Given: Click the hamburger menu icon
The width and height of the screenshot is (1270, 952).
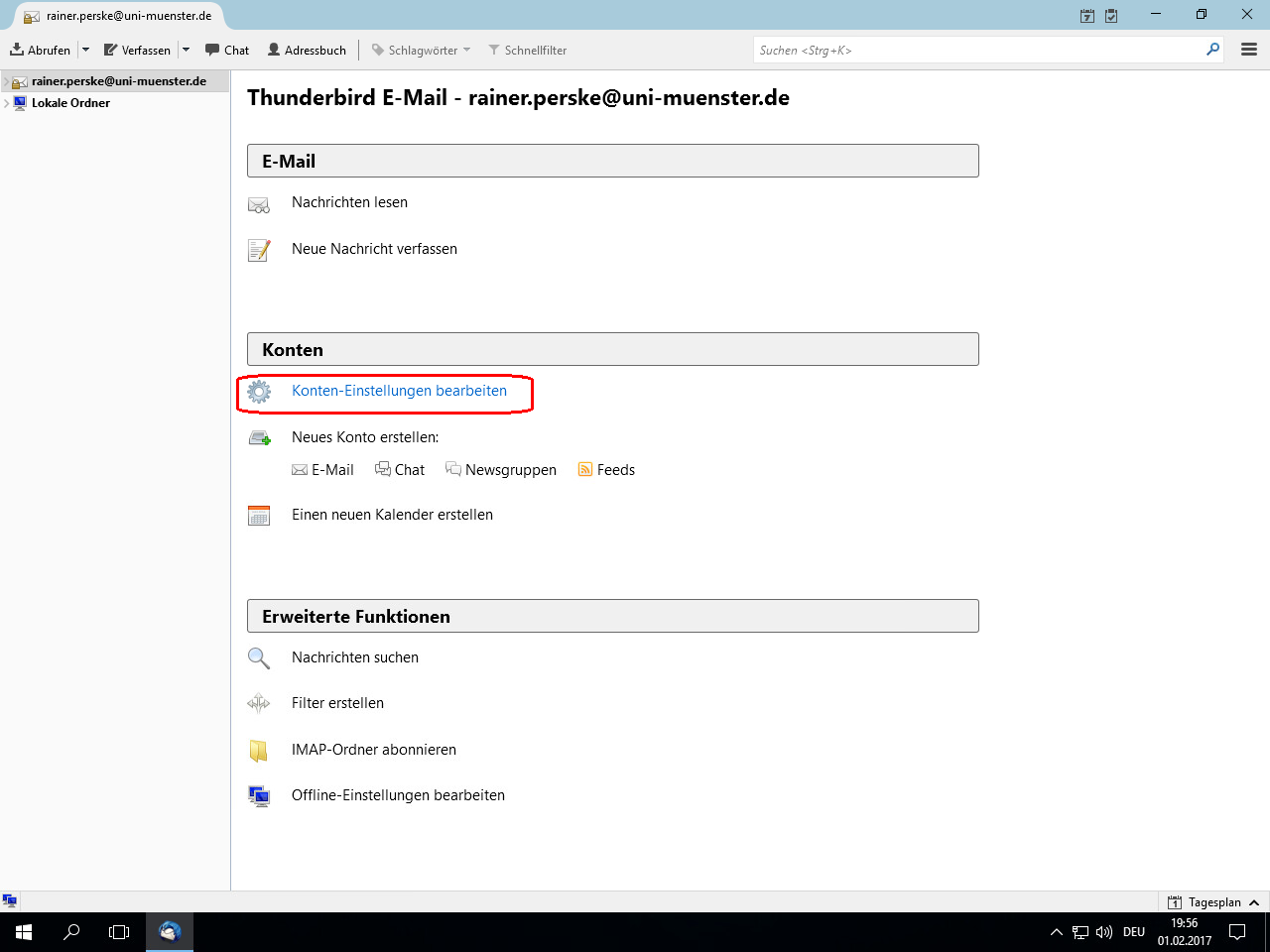Looking at the screenshot, I should click(x=1249, y=50).
